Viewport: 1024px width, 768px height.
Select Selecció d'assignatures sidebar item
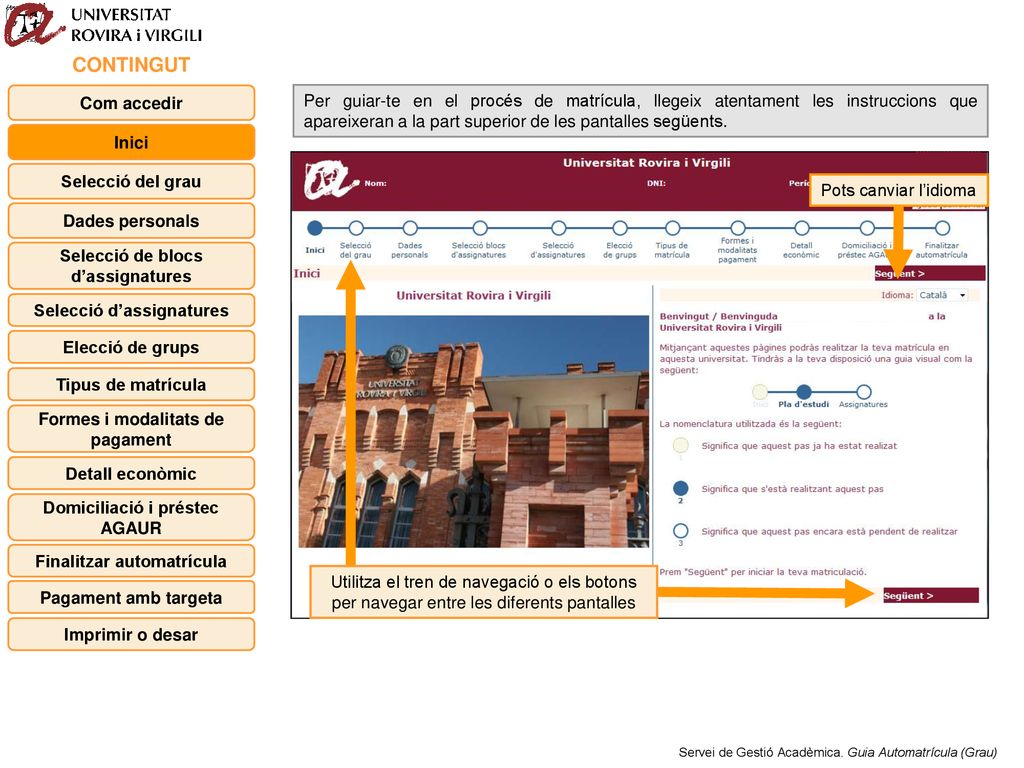pos(131,310)
